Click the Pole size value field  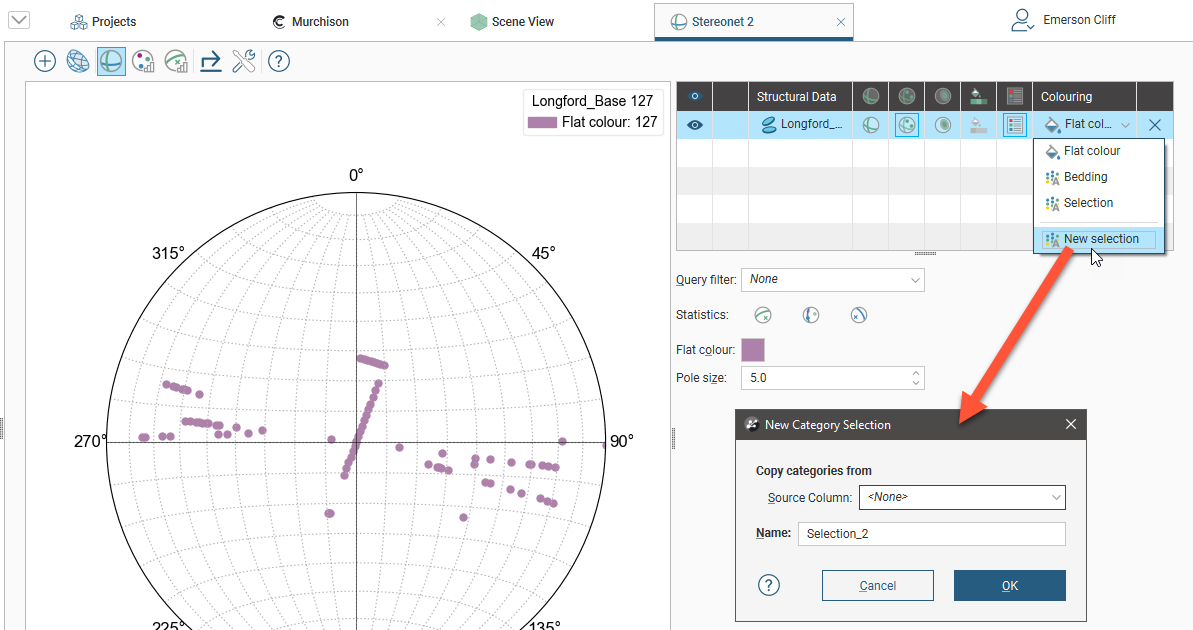825,378
